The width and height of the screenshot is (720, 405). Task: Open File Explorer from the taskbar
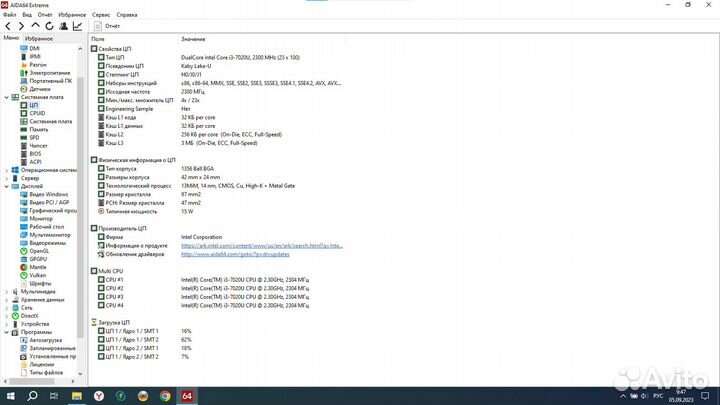(77, 396)
